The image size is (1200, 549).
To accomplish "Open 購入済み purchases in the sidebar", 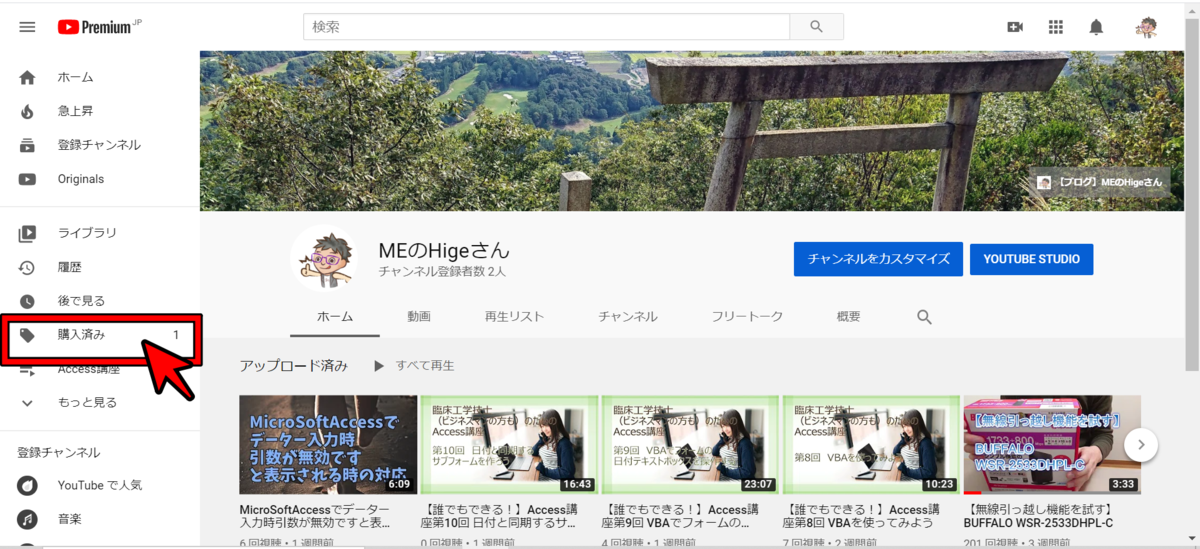I will click(x=100, y=335).
